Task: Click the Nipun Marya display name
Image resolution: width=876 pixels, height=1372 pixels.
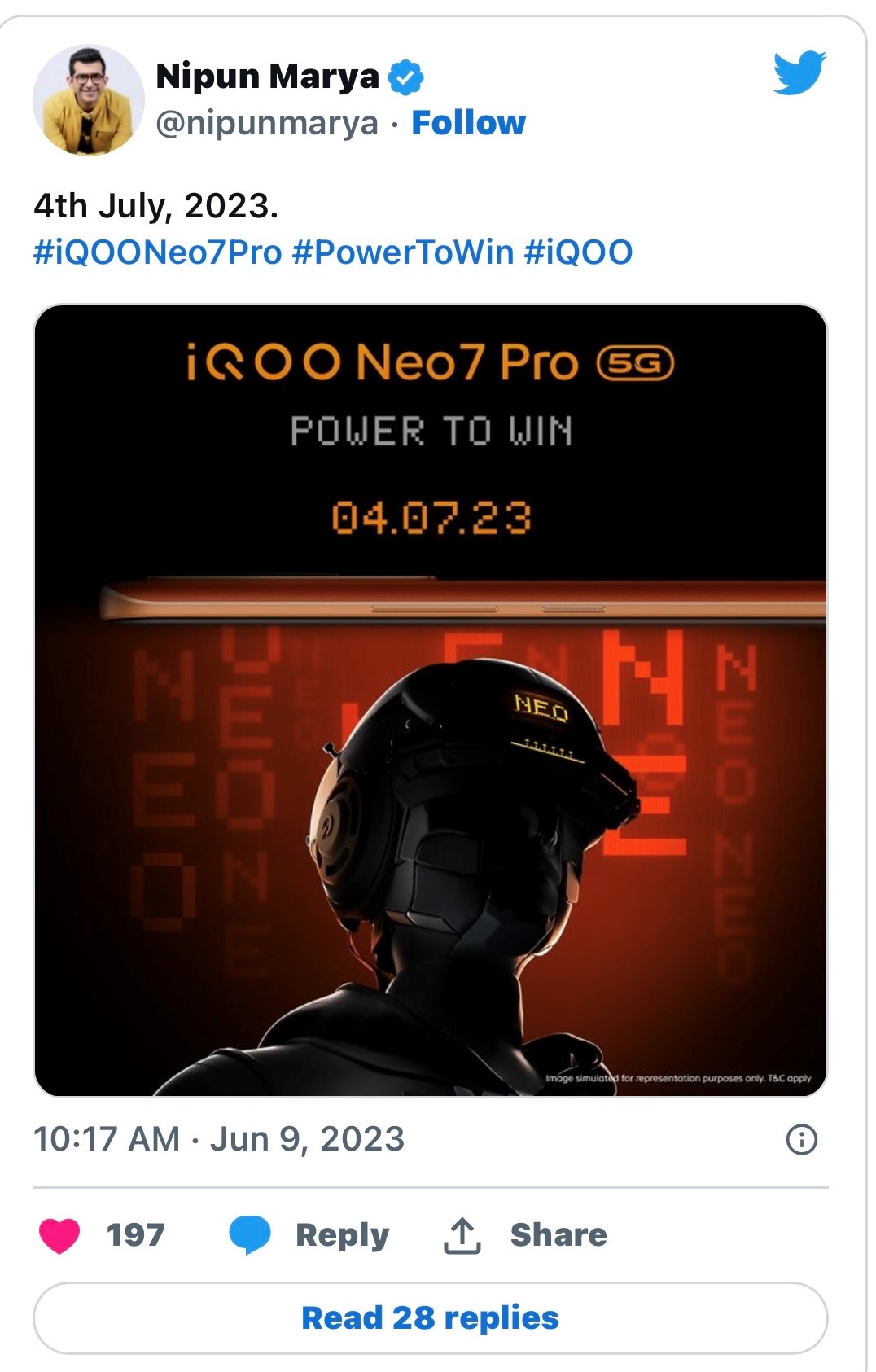Action: click(267, 77)
